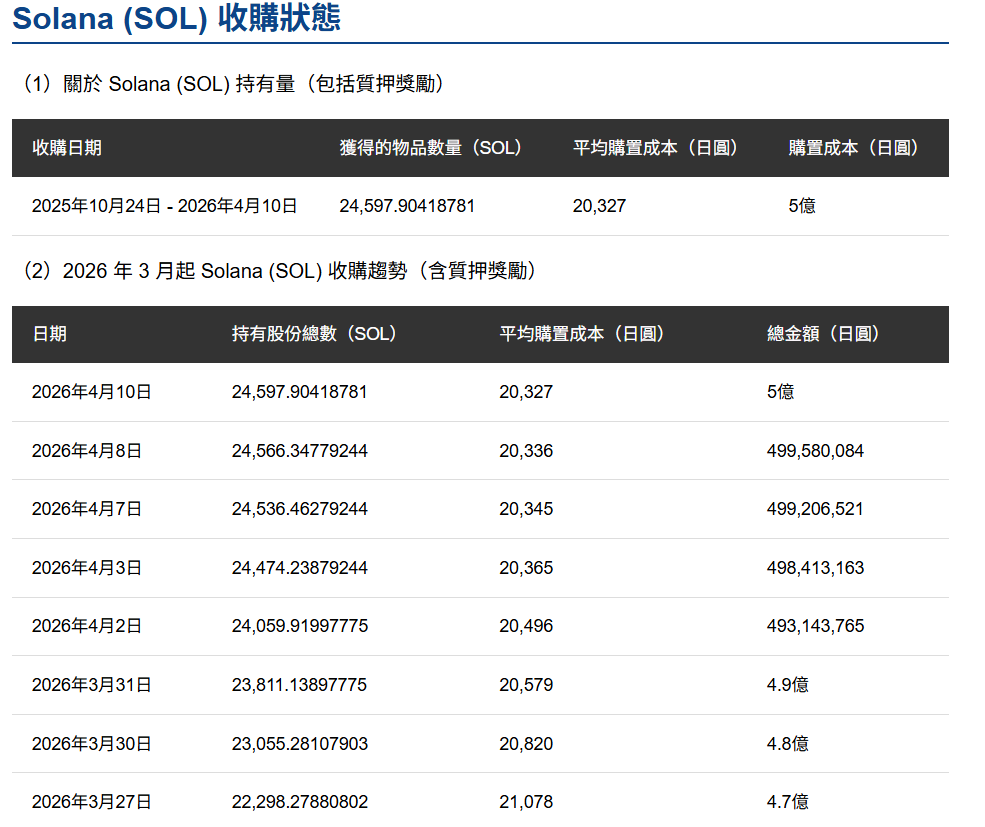Viewport: 985px width, 827px height.
Task: Click the 獲得的物品數量（SOL） column header
Action: tap(430, 148)
